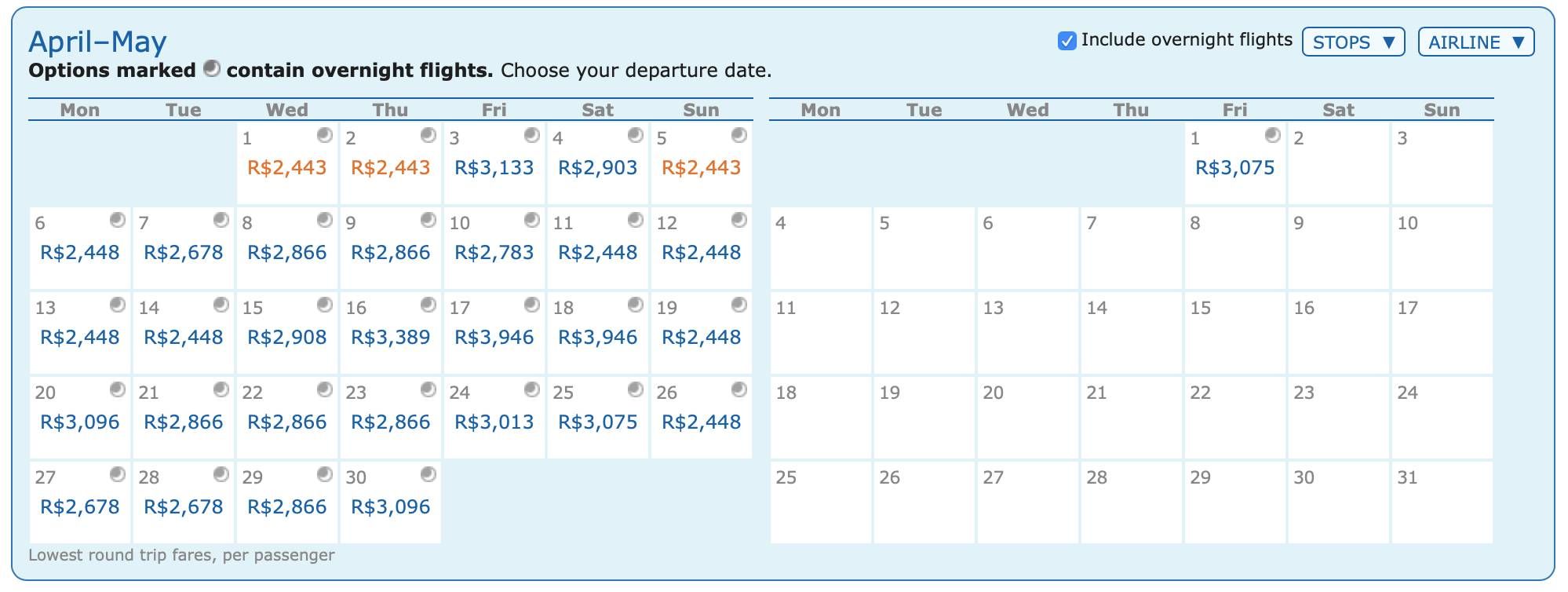Click overnight icon on May 1 cell

coord(1273,135)
